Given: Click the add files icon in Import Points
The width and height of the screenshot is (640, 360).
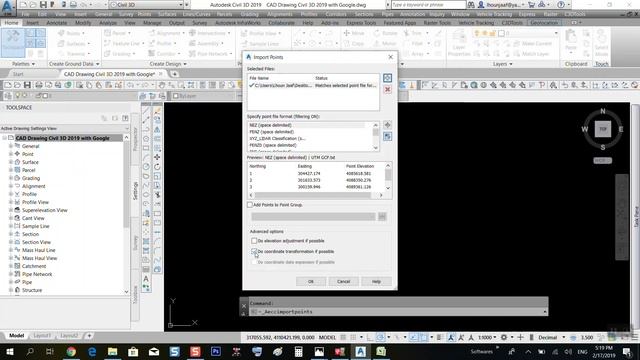Looking at the screenshot, I should point(387,78).
